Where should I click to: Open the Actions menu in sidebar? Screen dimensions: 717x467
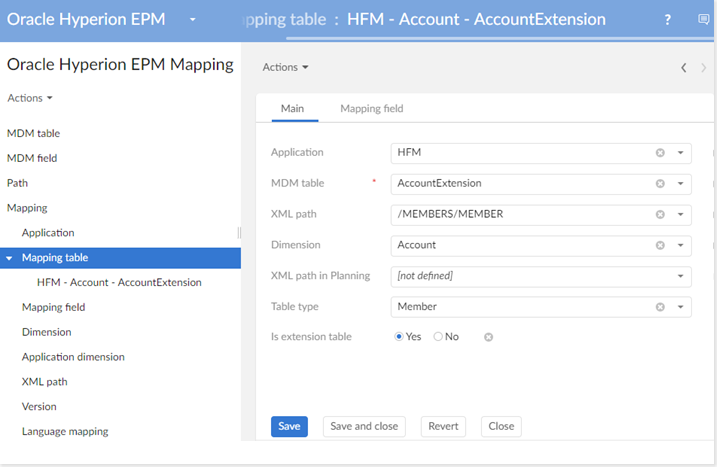click(30, 98)
